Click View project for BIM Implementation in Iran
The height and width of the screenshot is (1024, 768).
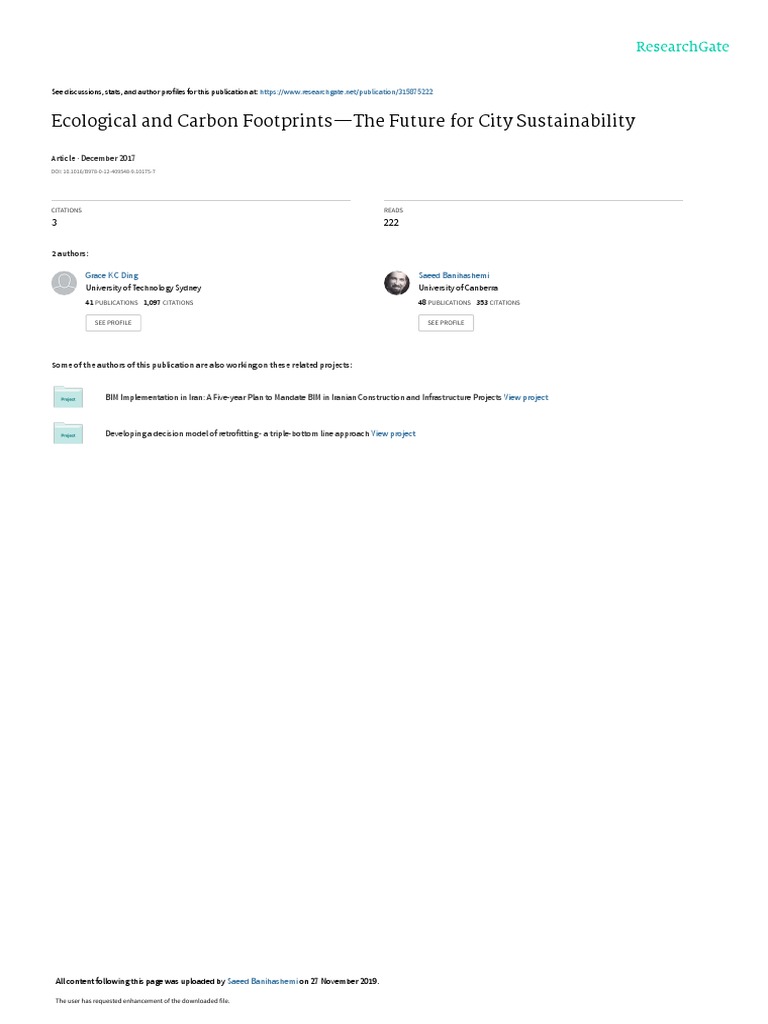point(526,397)
